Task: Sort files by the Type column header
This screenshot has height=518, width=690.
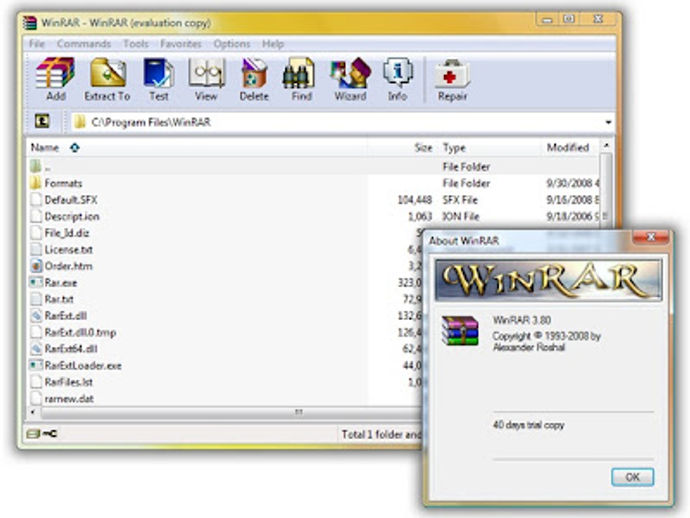Action: coord(454,147)
